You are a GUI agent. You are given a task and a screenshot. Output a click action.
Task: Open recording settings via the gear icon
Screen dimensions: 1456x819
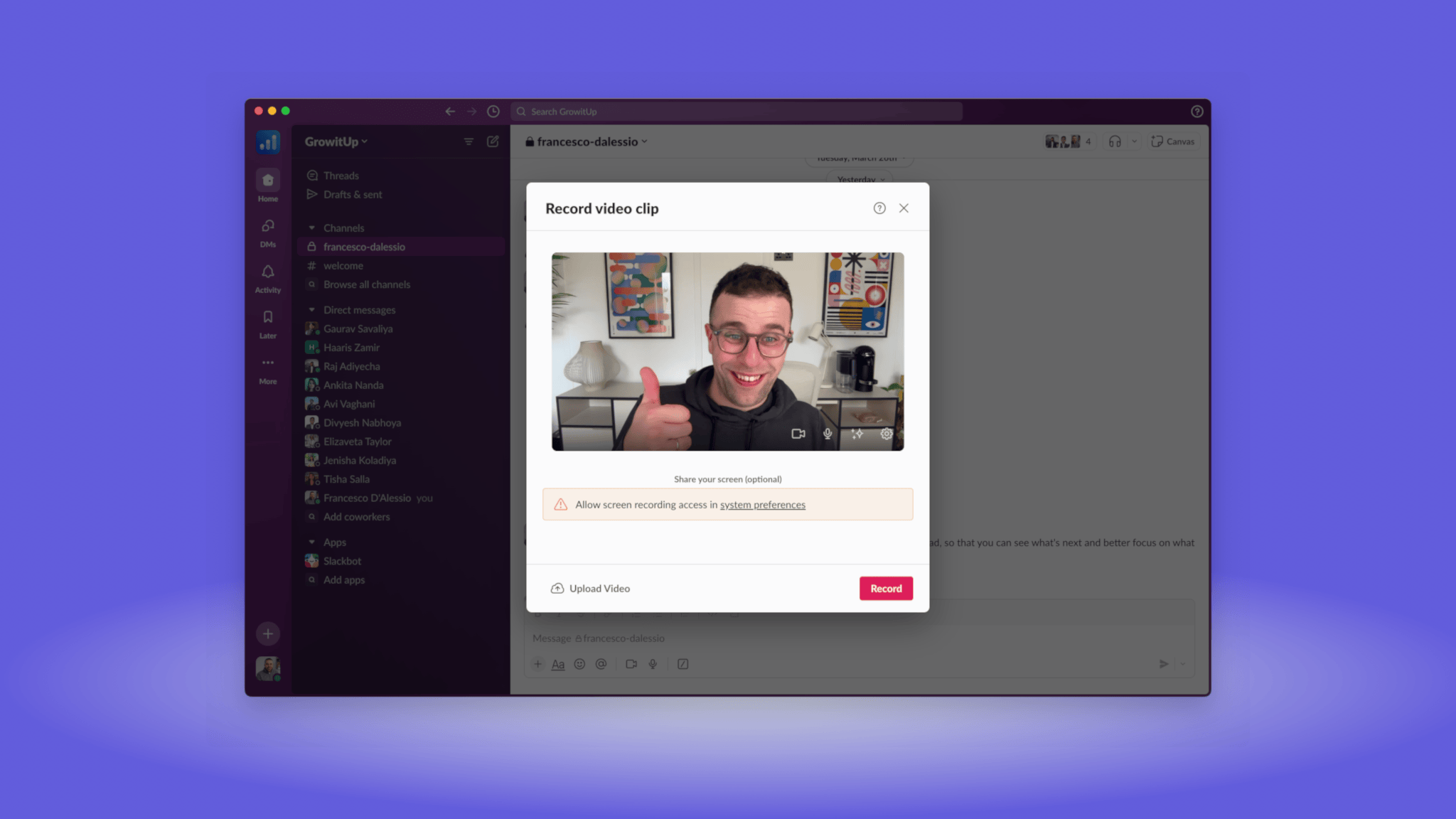[887, 434]
